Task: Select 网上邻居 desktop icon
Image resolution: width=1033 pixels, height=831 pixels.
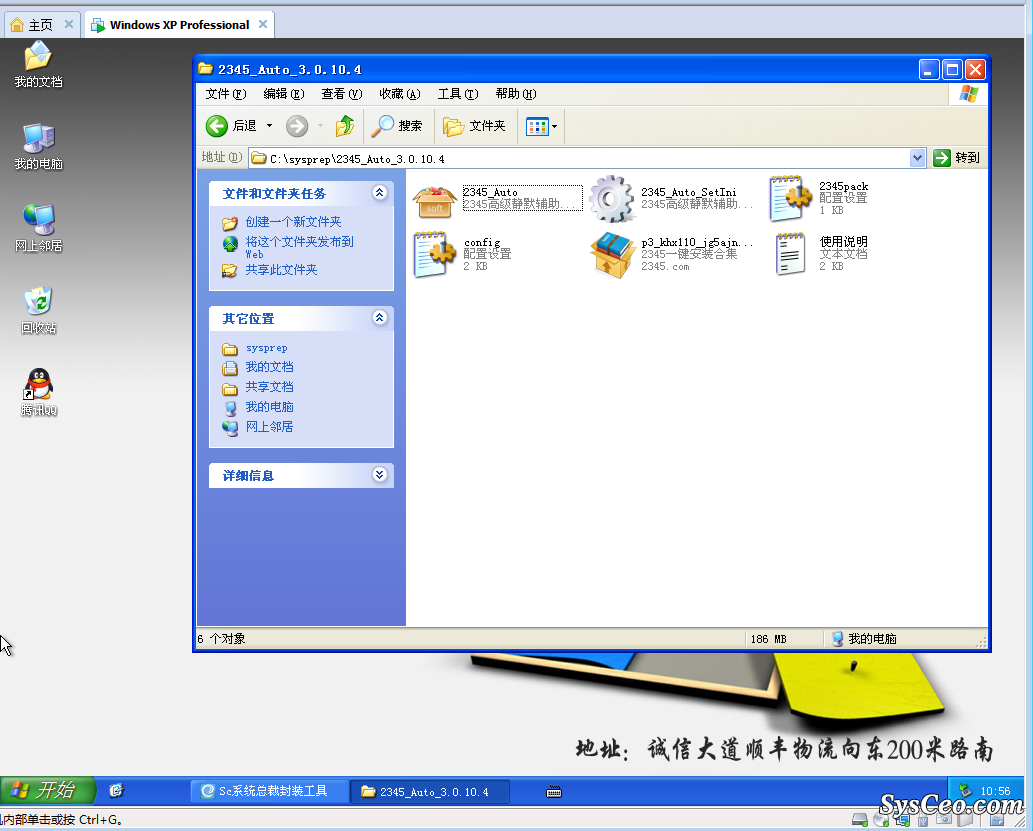Action: pyautogui.click(x=38, y=228)
